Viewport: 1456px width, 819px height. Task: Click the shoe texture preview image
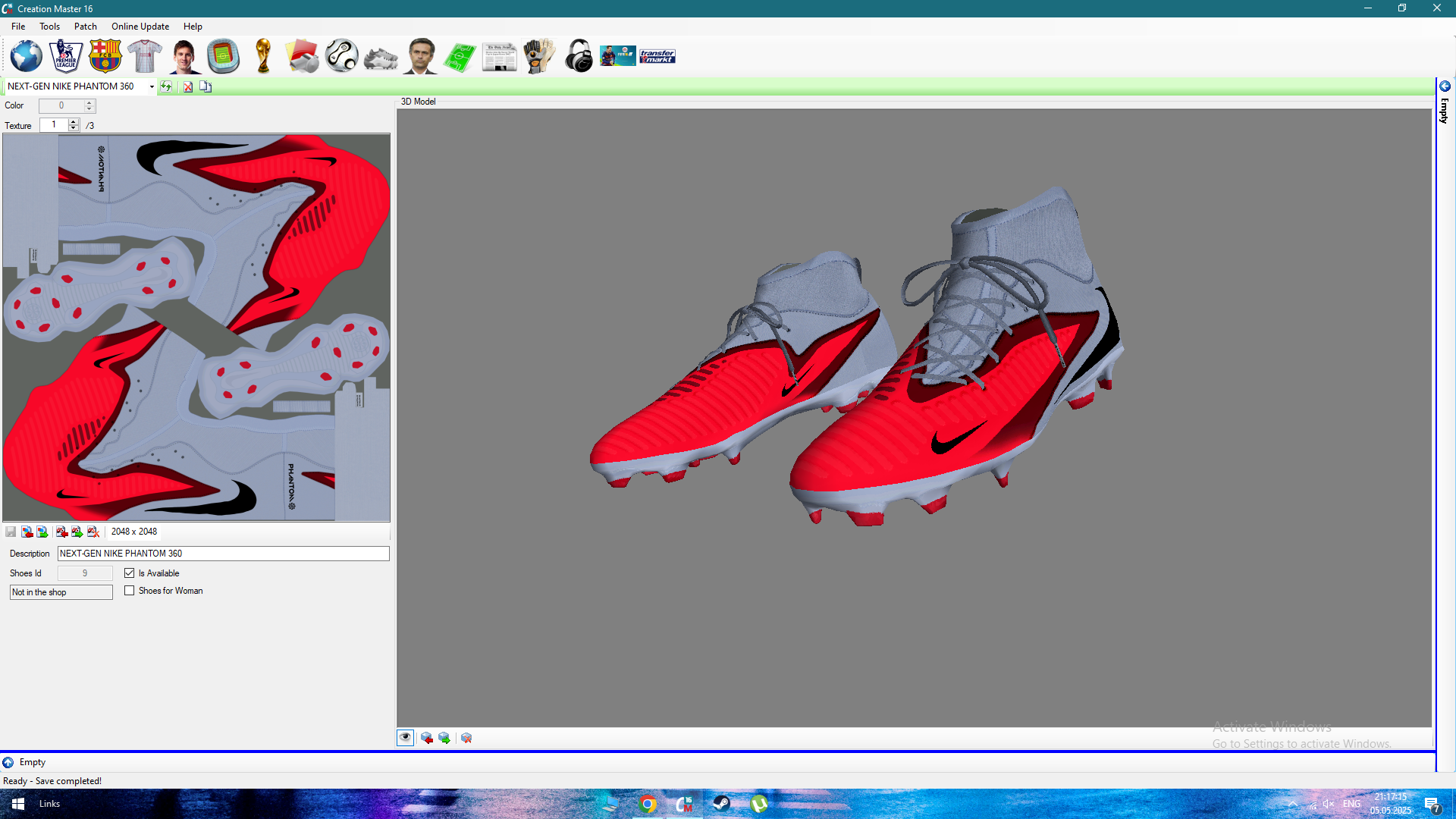pos(196,328)
